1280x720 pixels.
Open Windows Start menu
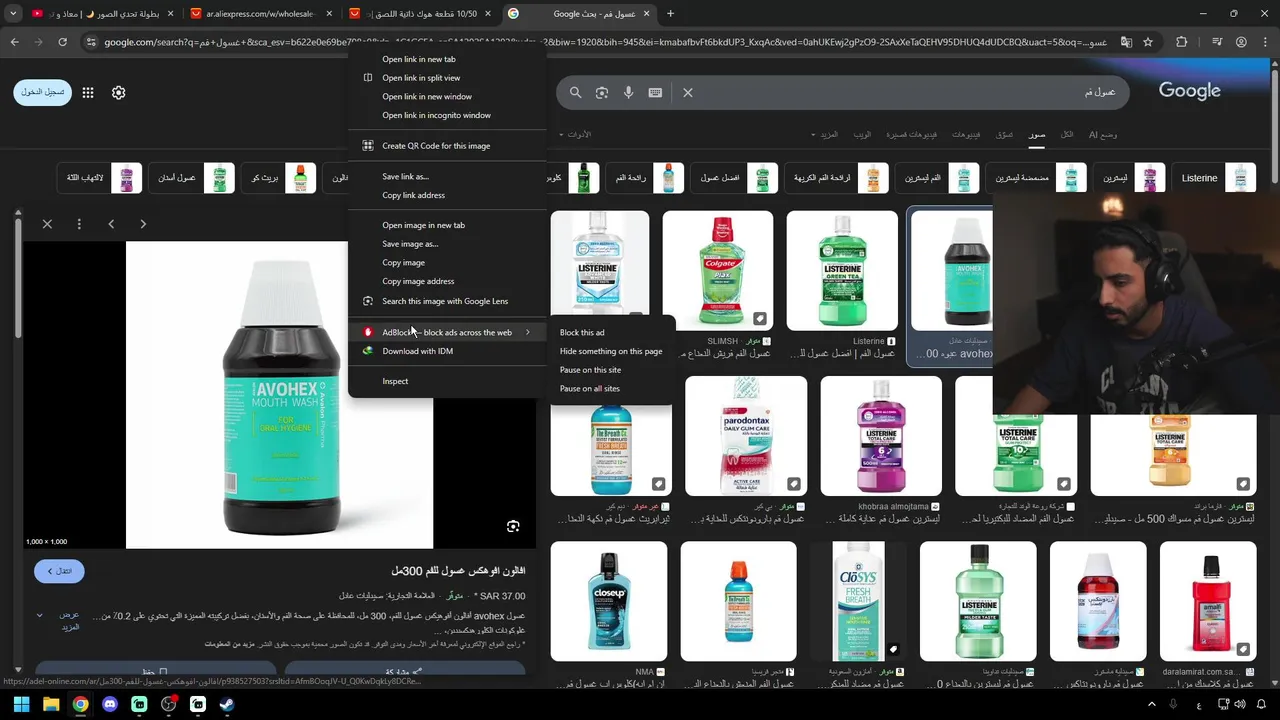pos(21,704)
